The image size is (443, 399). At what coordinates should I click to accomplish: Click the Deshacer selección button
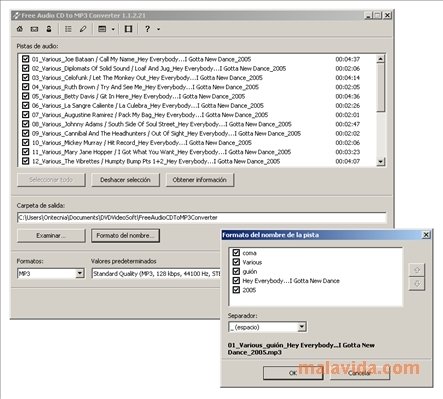point(125,180)
